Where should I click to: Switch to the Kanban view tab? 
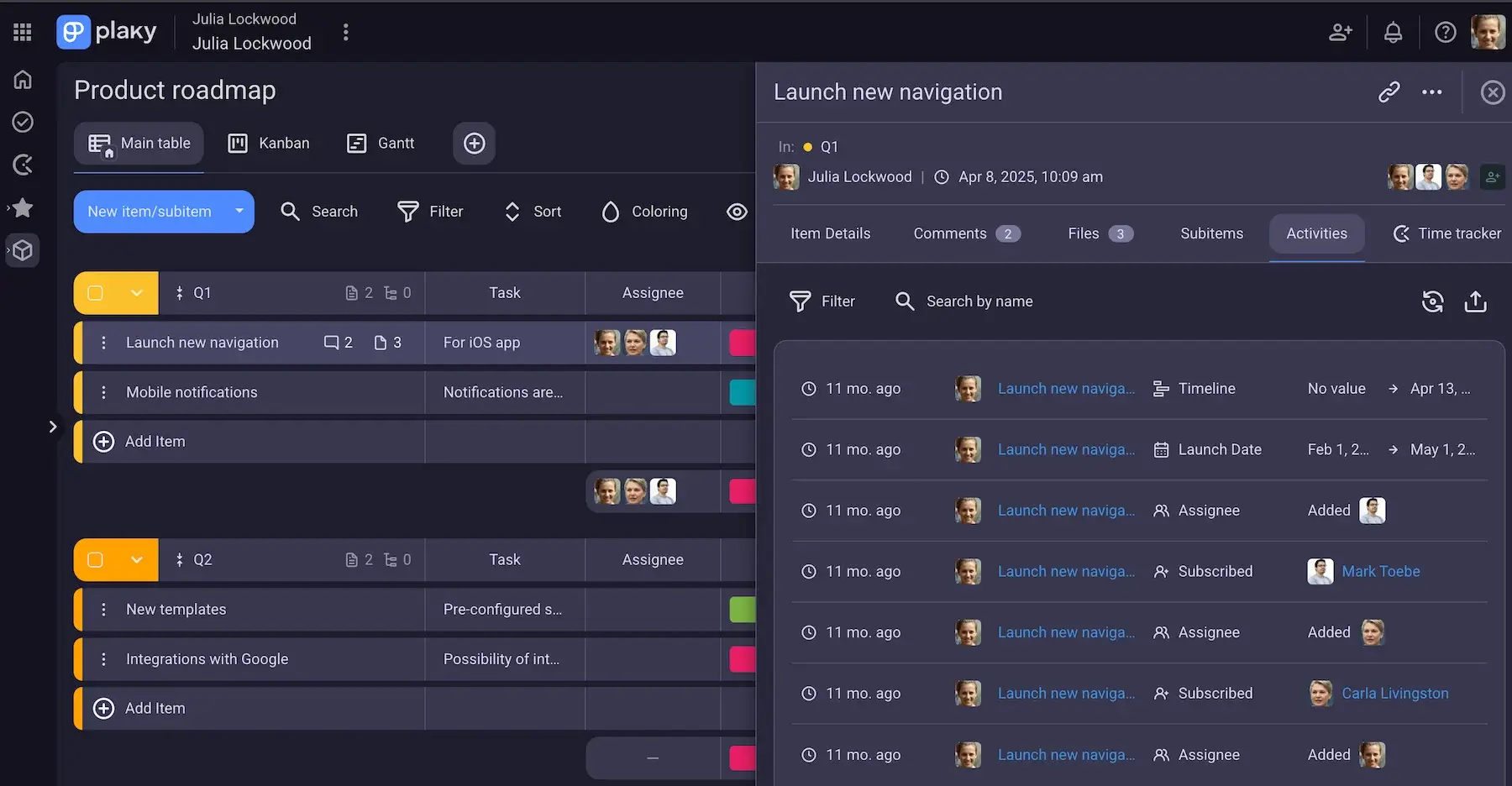click(x=270, y=143)
